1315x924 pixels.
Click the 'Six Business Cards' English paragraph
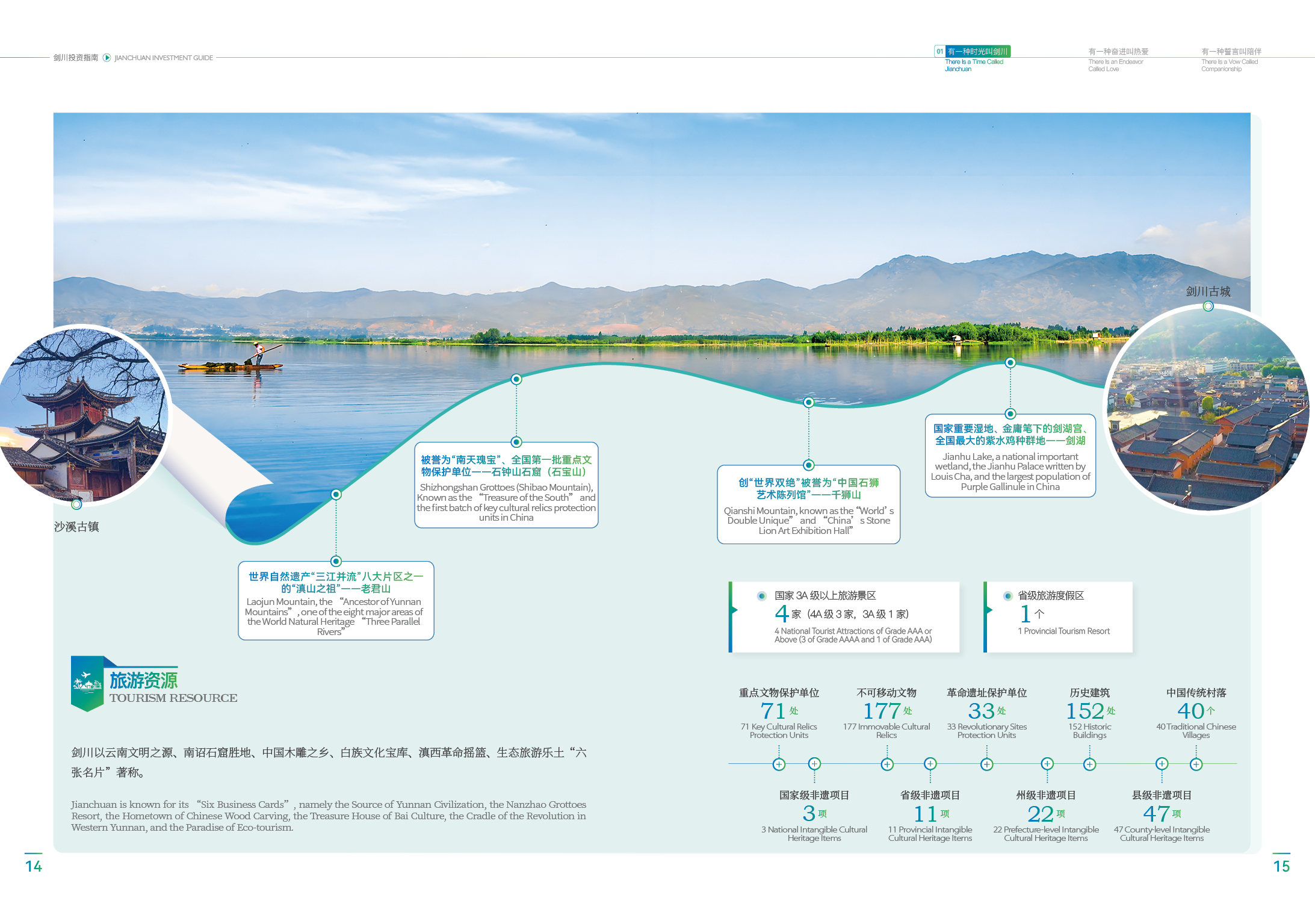click(x=329, y=816)
